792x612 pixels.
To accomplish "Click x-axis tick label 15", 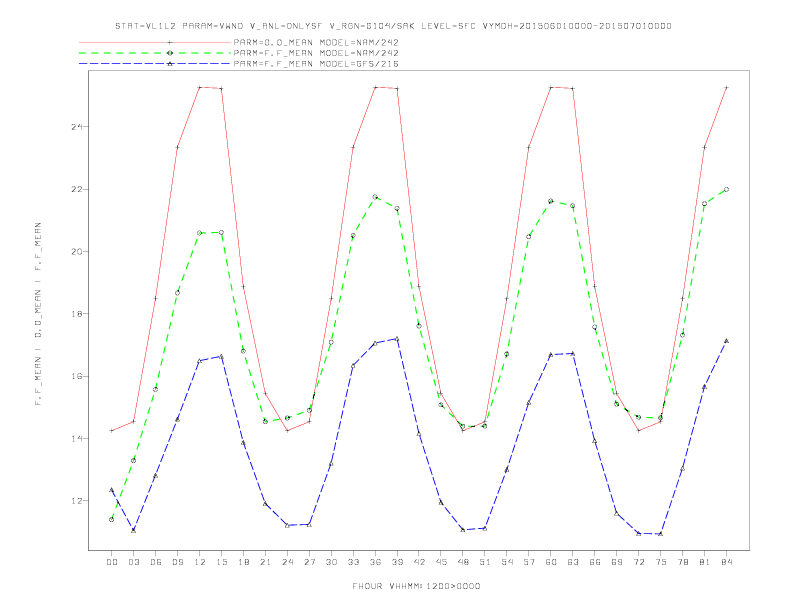I will (221, 562).
